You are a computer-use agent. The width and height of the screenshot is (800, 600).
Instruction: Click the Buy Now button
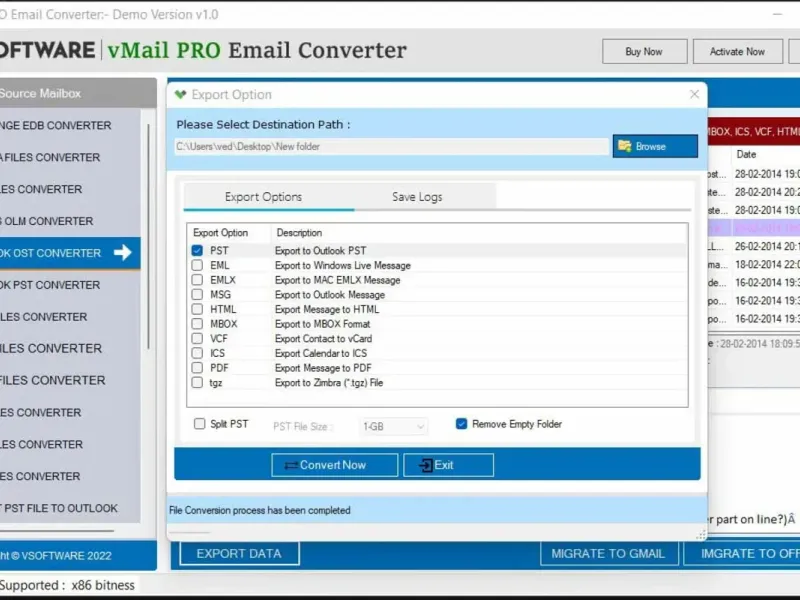pyautogui.click(x=644, y=52)
